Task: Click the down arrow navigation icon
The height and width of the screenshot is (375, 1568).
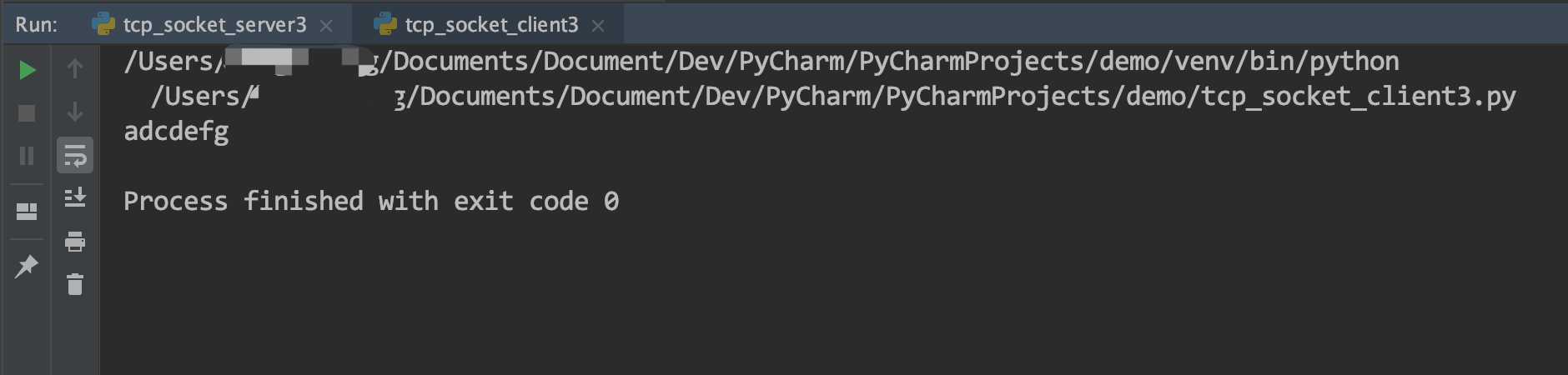Action: coord(75,112)
